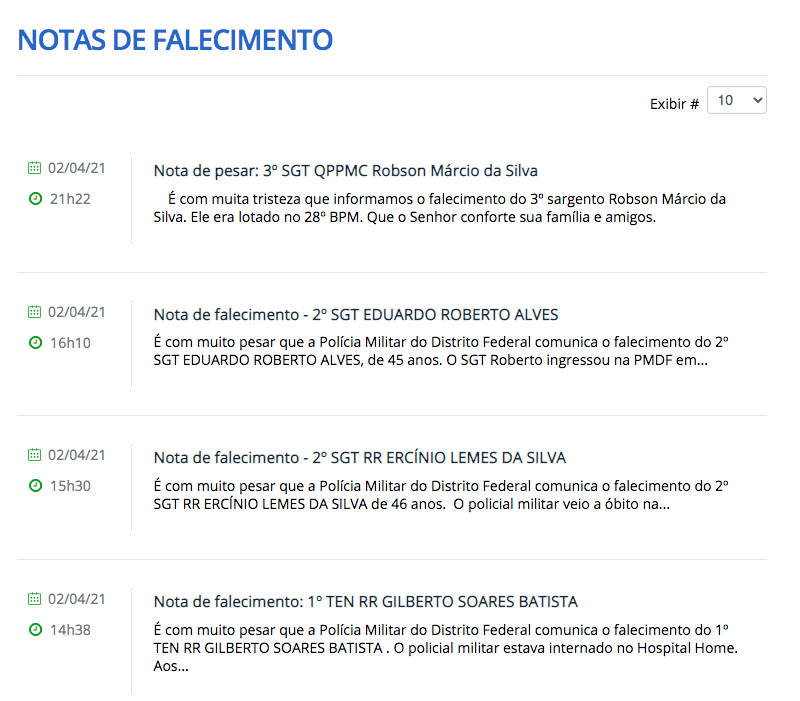Open the note for 2º SGT Eduardo Roberto Alves
This screenshot has width=800, height=701.
click(355, 314)
